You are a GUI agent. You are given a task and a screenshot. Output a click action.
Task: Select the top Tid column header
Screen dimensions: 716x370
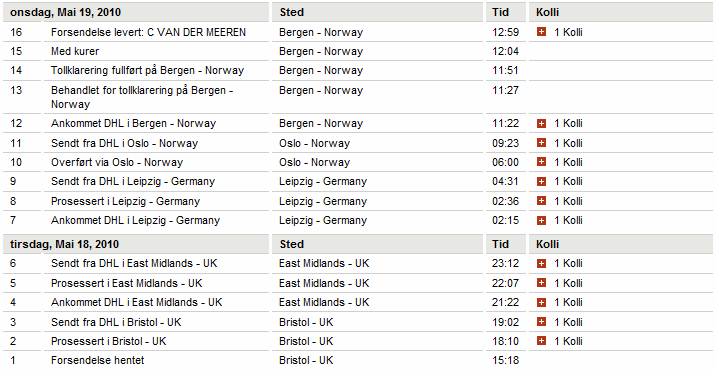(500, 12)
